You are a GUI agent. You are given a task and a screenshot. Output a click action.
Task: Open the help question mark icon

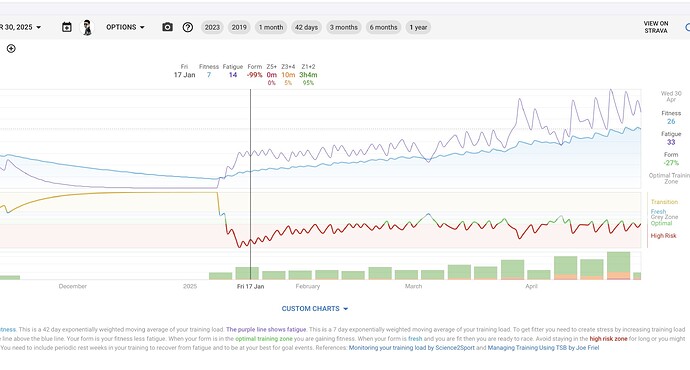(x=188, y=27)
